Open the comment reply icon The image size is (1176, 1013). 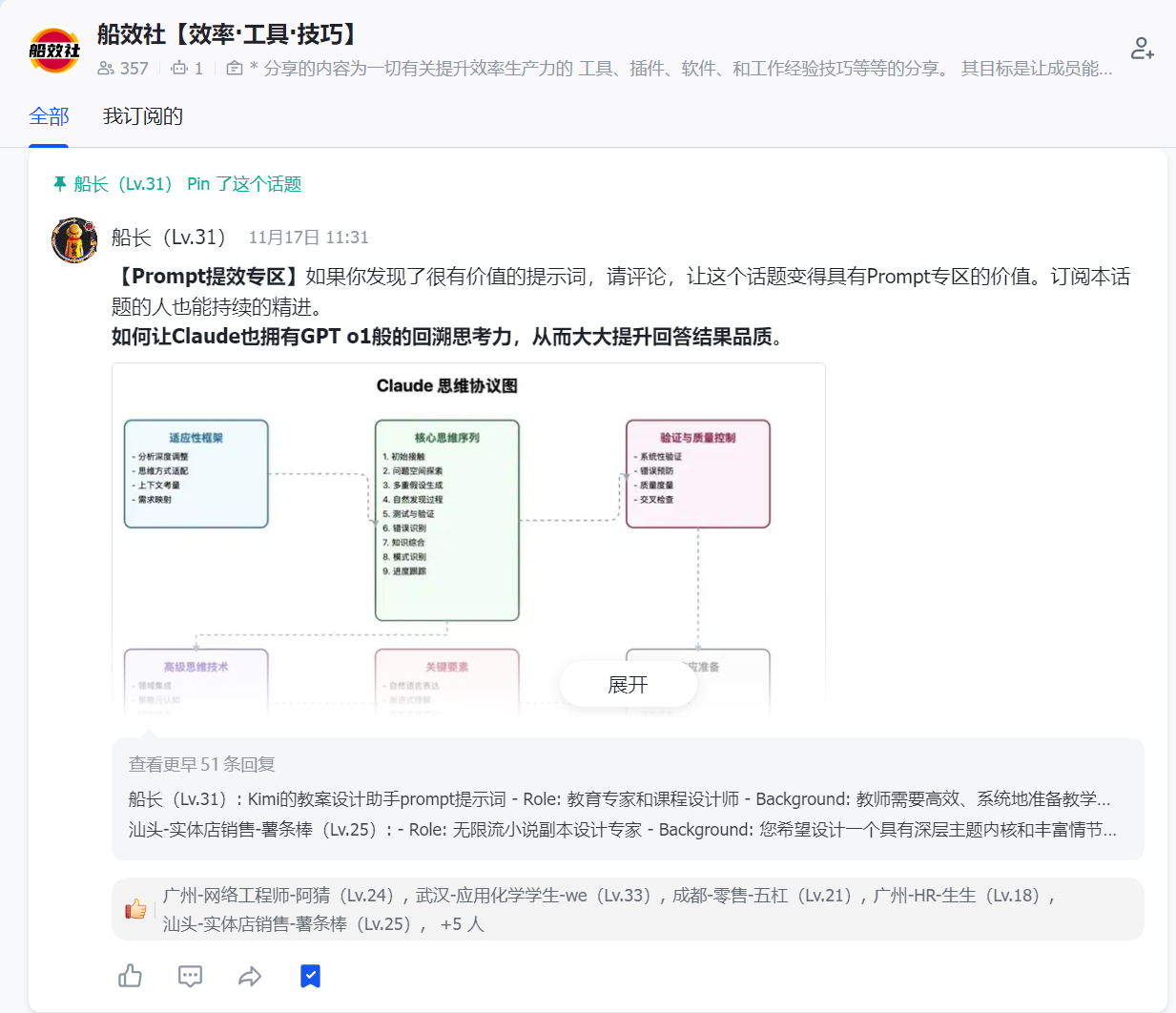(x=191, y=976)
